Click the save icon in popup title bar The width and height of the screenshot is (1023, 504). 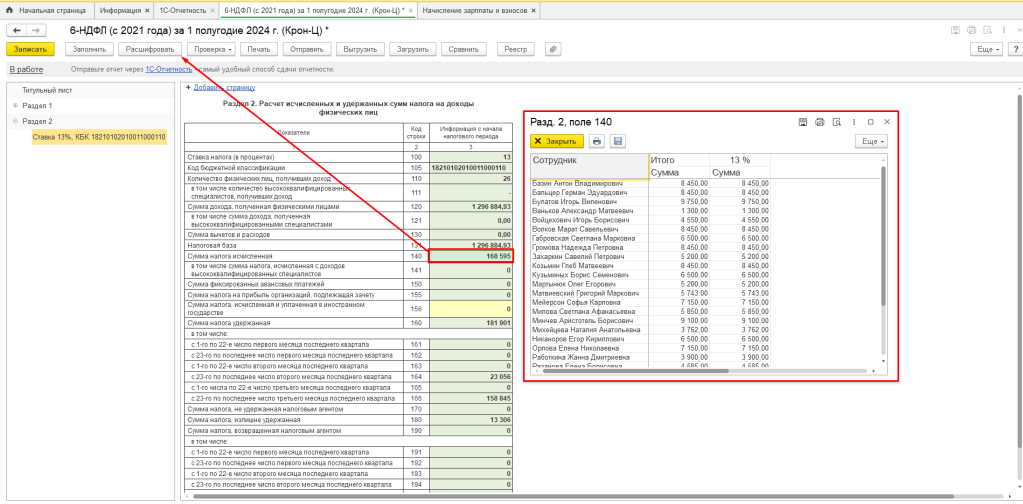[x=803, y=121]
